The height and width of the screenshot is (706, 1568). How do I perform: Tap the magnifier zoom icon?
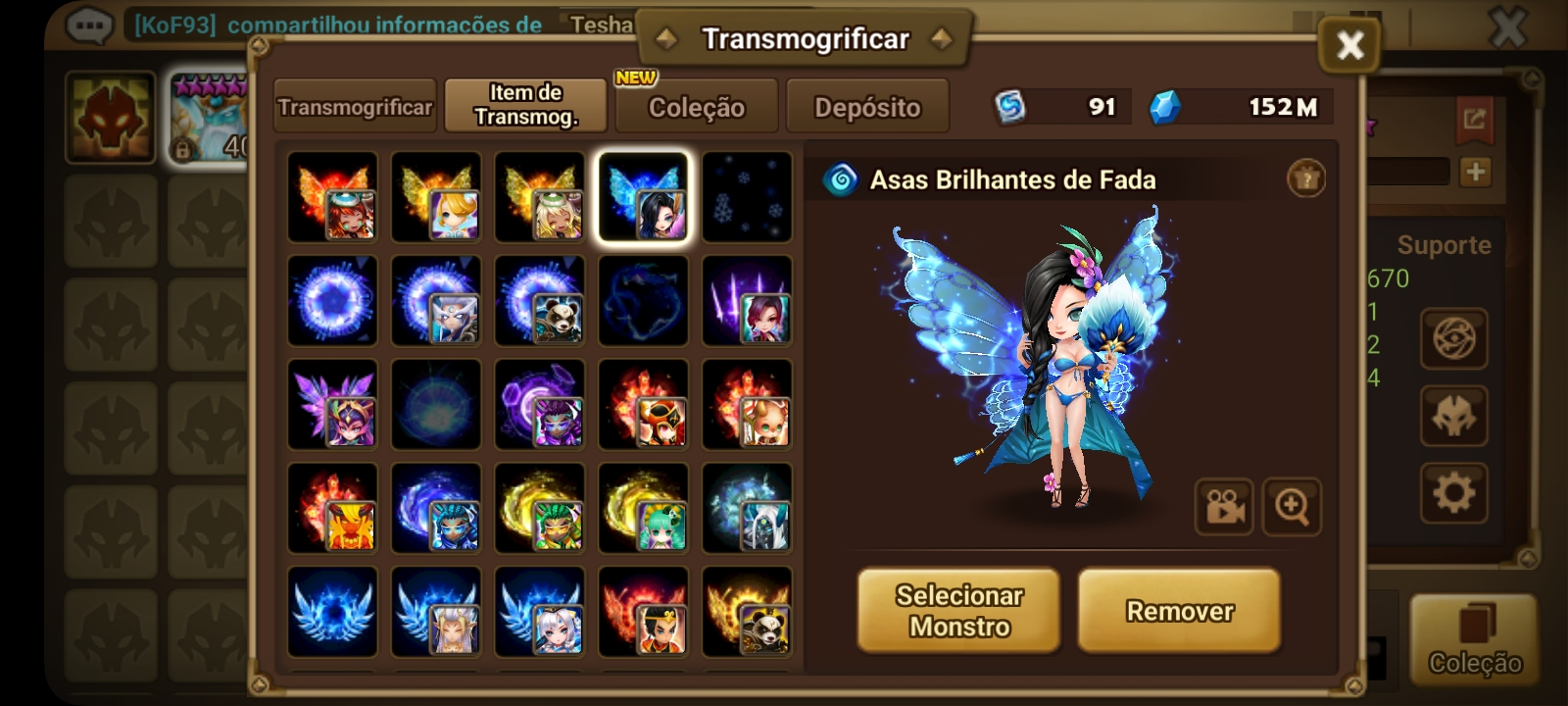pyautogui.click(x=1292, y=507)
